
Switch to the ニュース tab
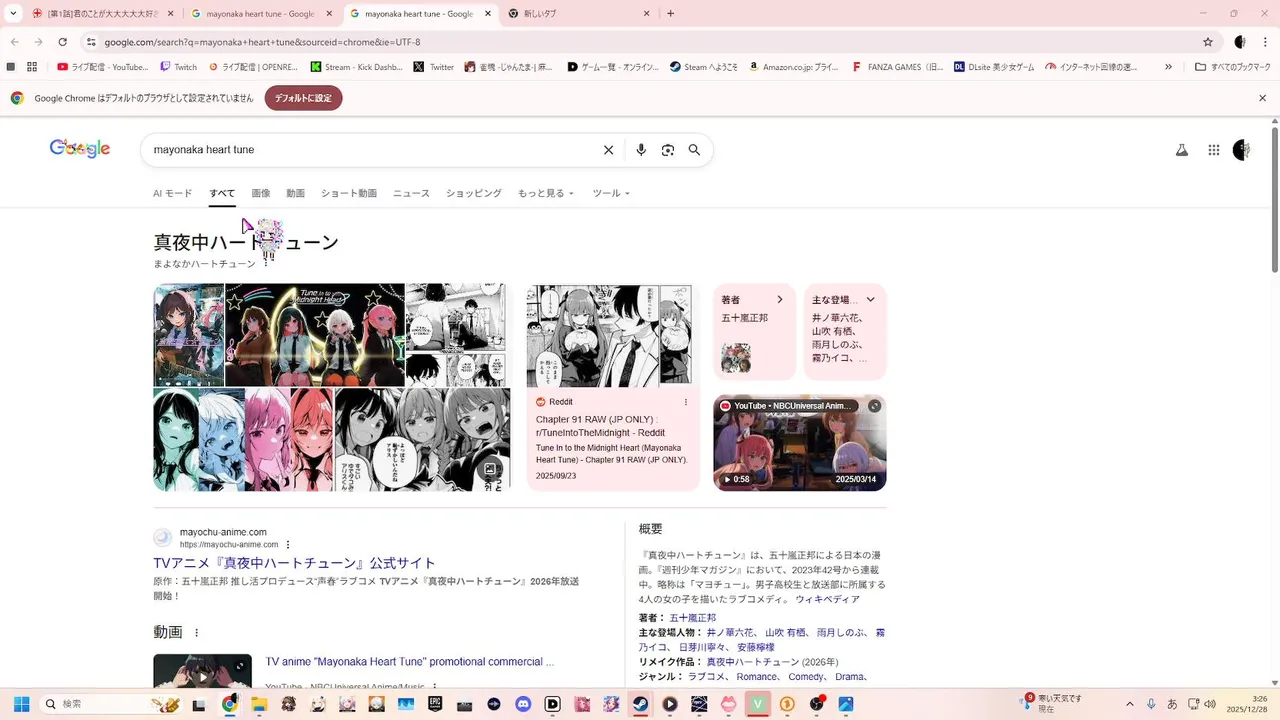[411, 193]
